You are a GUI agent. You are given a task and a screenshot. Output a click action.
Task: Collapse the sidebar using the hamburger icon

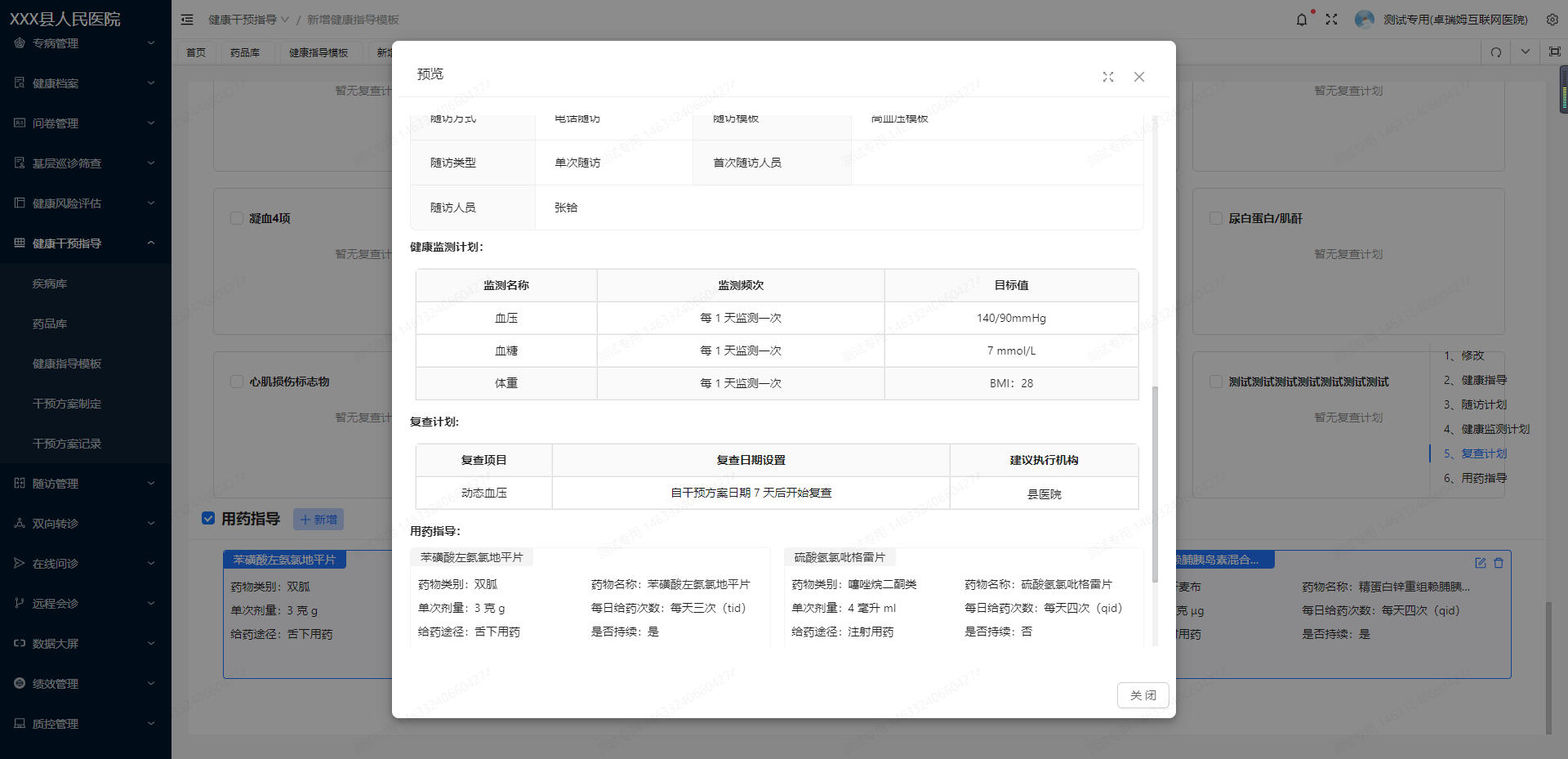click(x=187, y=19)
